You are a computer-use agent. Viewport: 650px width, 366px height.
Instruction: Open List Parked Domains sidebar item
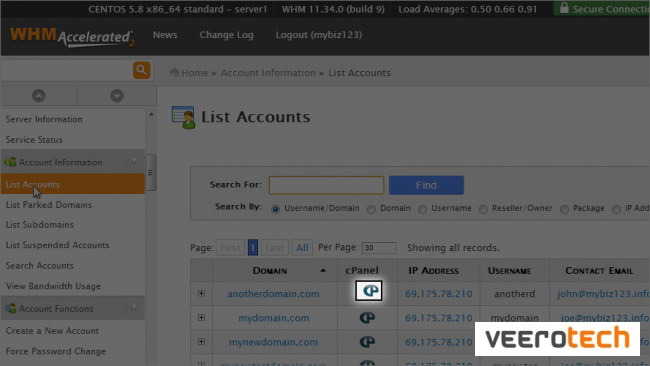(x=49, y=205)
